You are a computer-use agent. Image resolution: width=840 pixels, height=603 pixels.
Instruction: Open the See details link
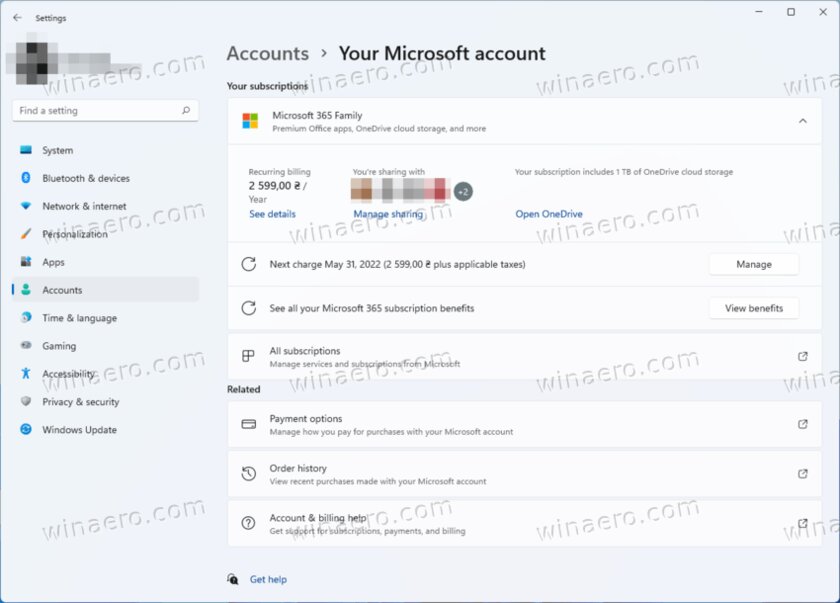(x=272, y=214)
